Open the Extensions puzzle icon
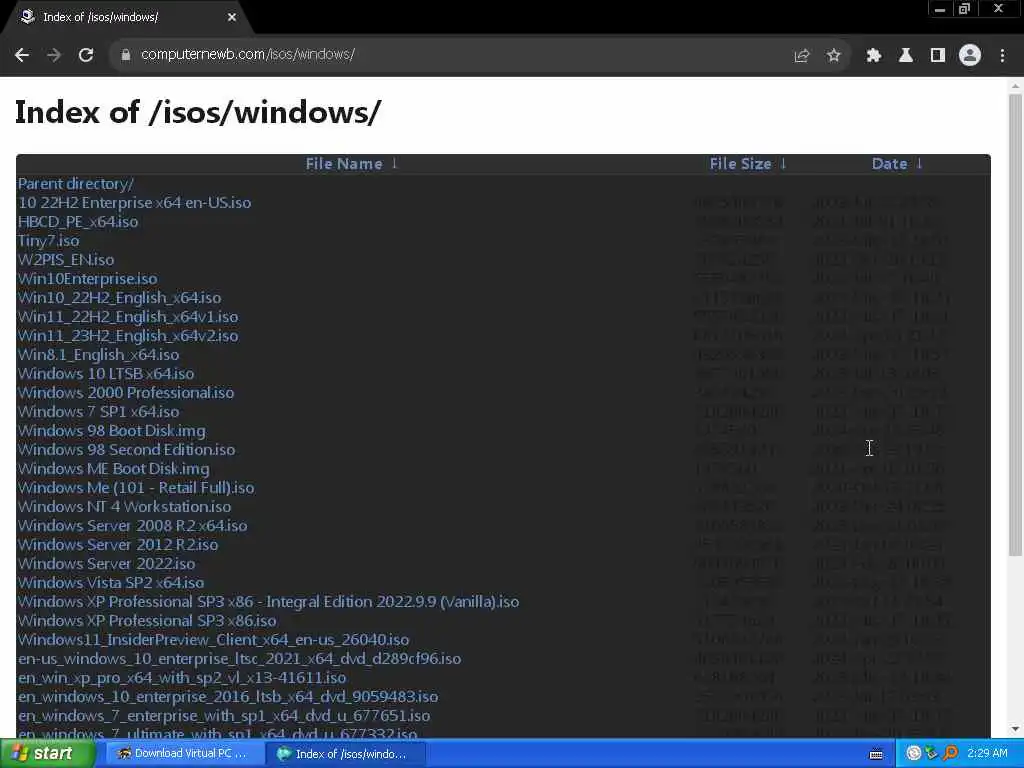This screenshot has width=1024, height=768. click(873, 56)
